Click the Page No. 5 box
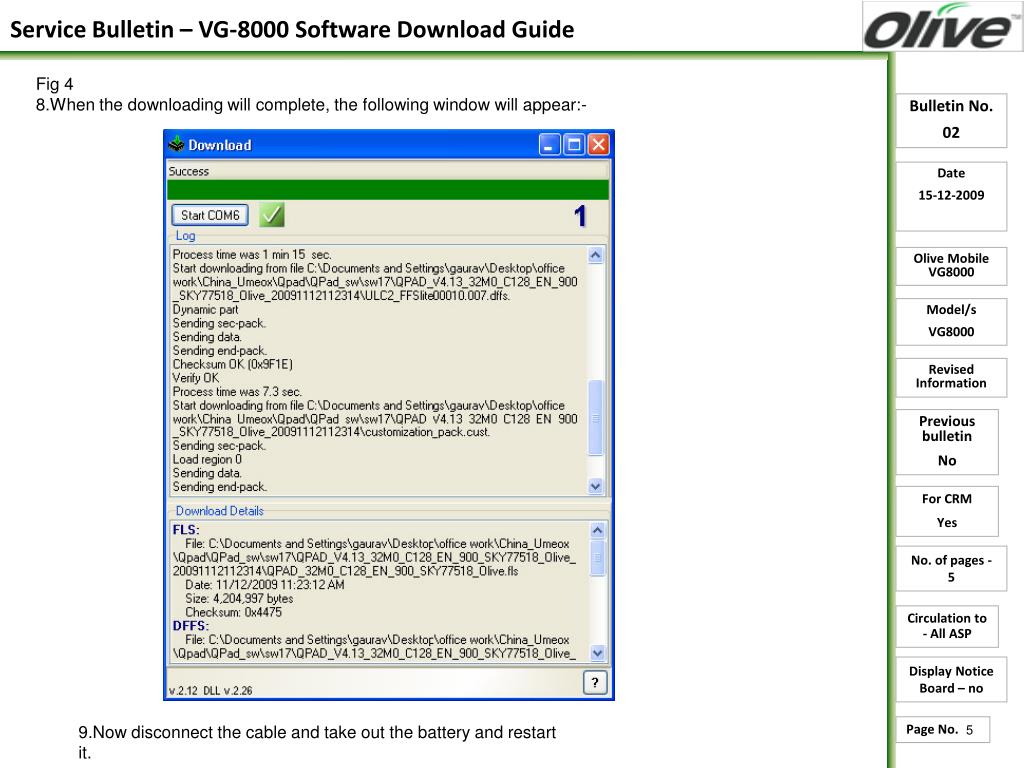 coord(942,729)
